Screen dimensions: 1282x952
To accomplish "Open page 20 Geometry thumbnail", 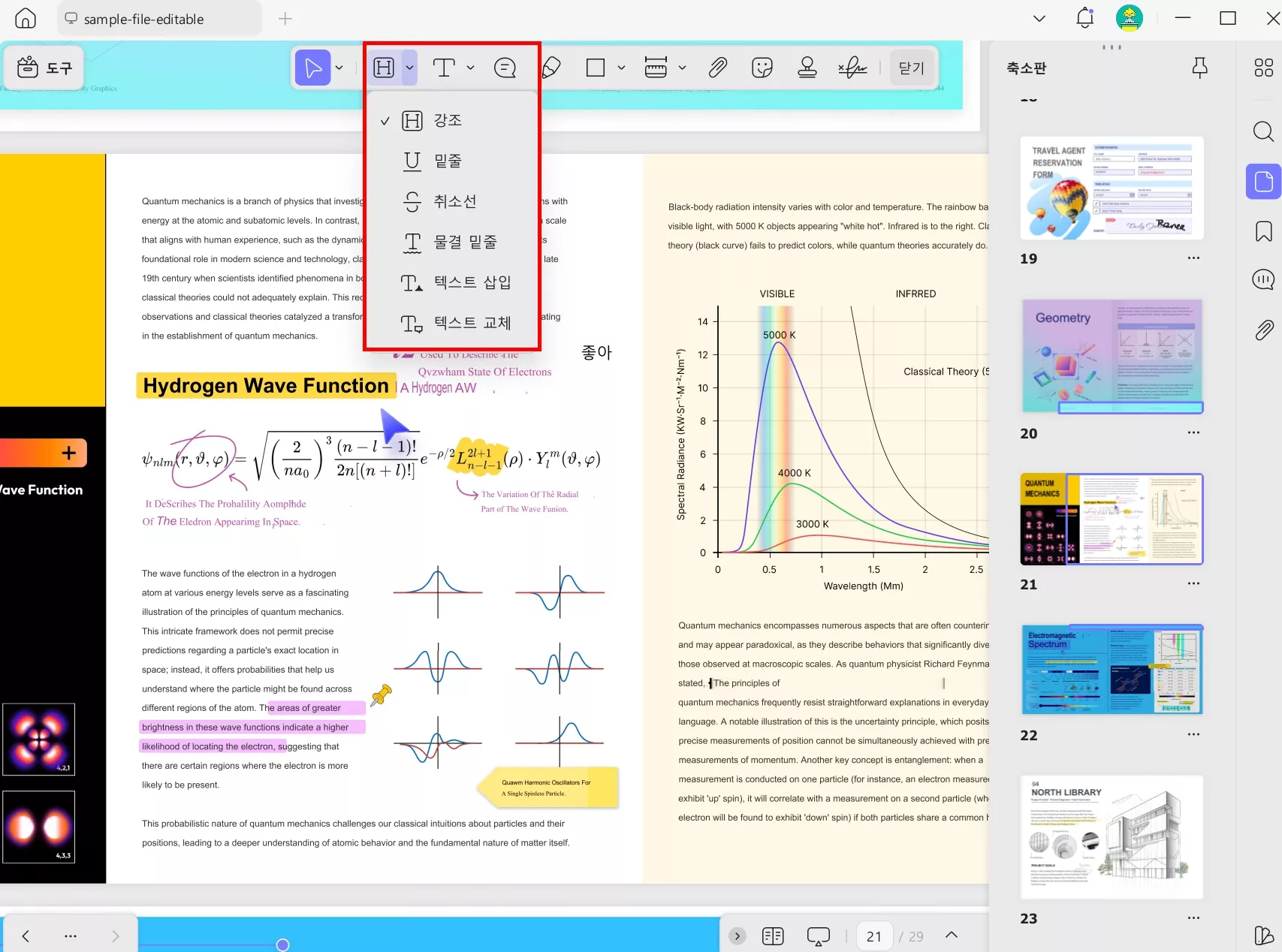I will 1112,357.
